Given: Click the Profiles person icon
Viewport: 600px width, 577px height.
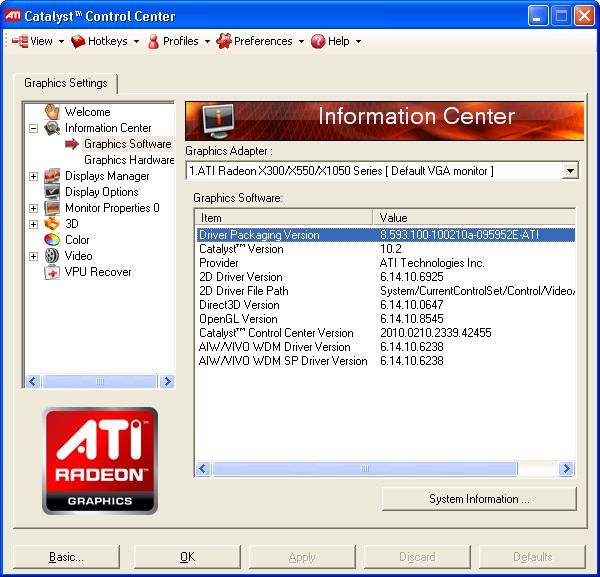Looking at the screenshot, I should click(x=153, y=41).
